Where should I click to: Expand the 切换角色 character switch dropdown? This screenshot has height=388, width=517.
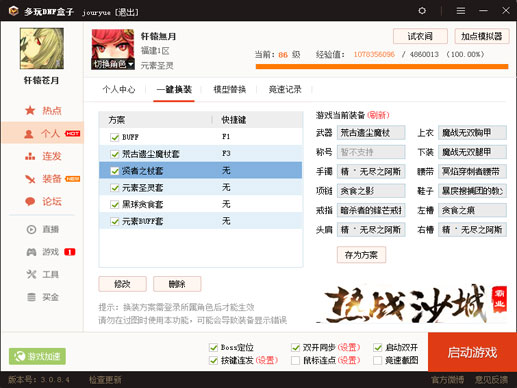pyautogui.click(x=113, y=64)
